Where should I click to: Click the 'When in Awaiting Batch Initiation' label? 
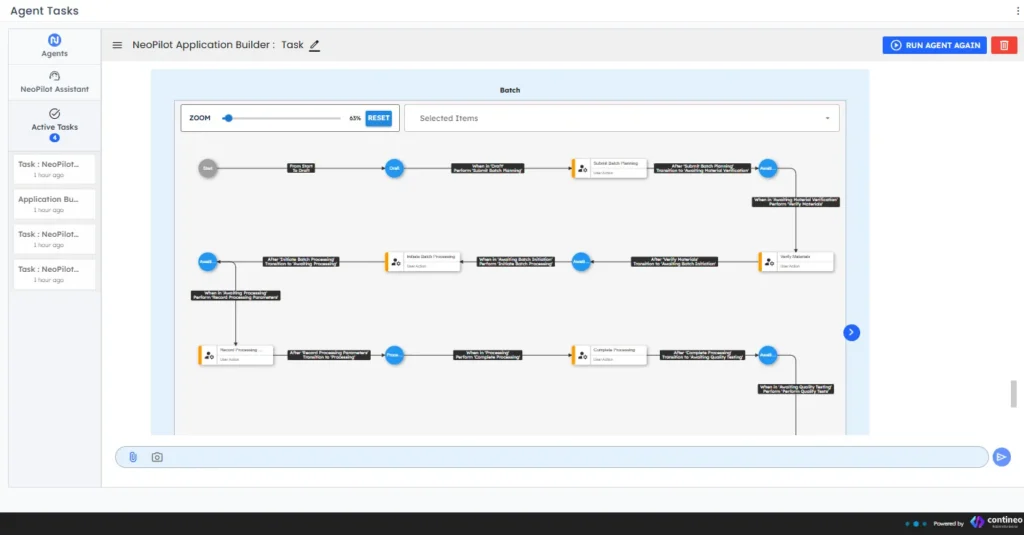pos(516,262)
